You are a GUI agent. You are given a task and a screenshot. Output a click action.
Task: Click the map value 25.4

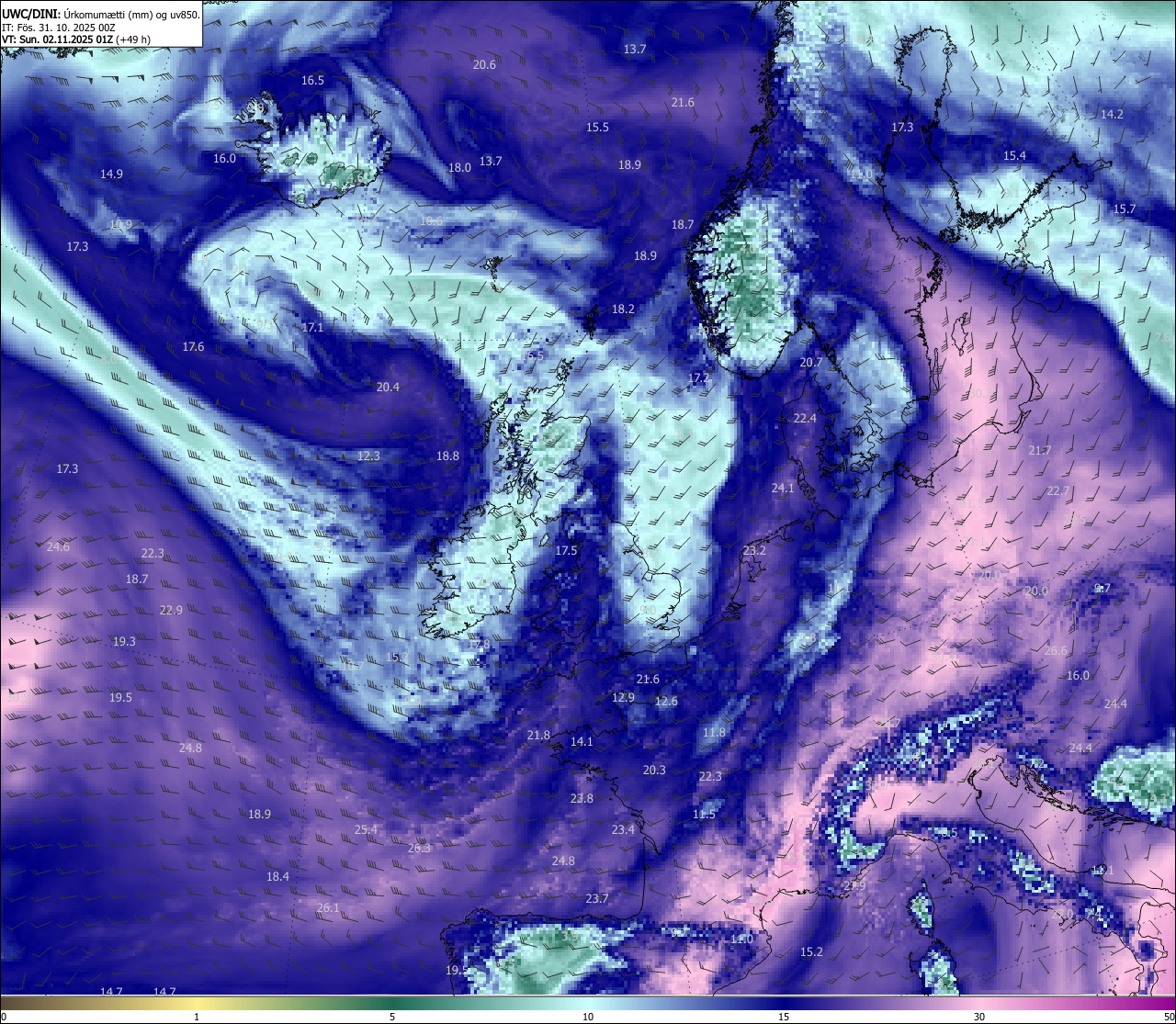pyautogui.click(x=366, y=829)
